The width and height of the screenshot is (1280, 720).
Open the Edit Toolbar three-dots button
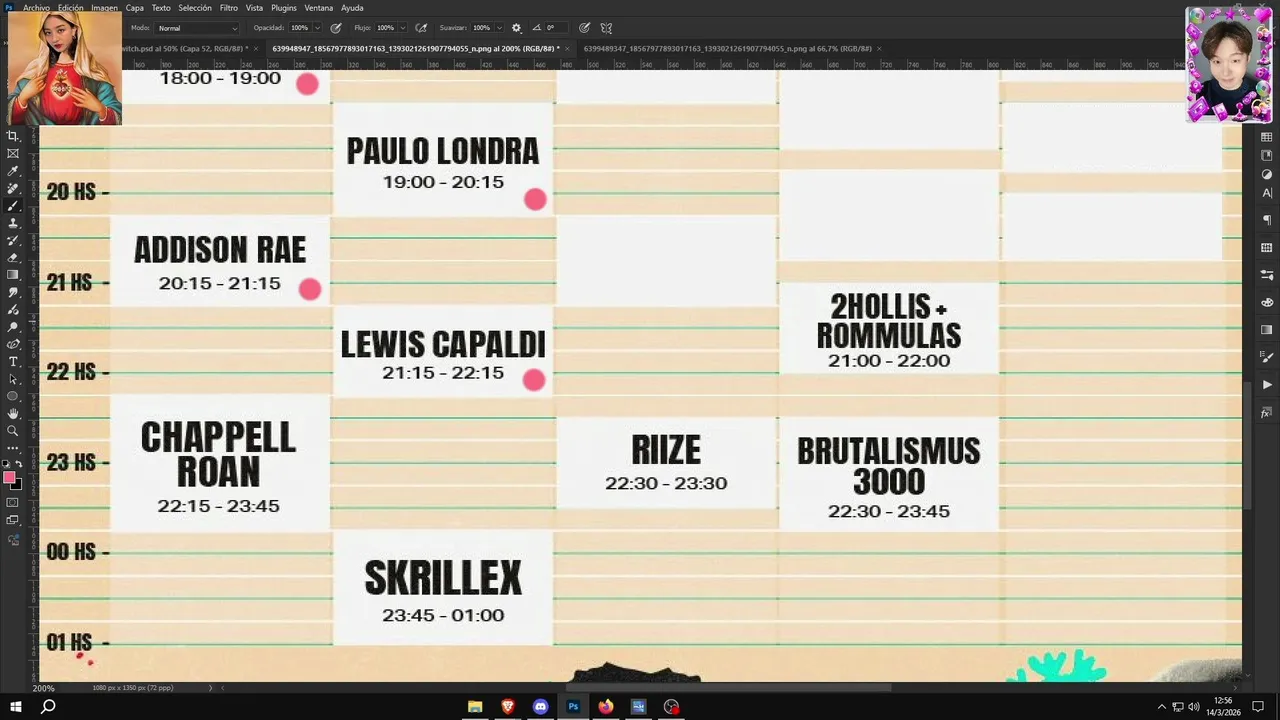tap(13, 448)
